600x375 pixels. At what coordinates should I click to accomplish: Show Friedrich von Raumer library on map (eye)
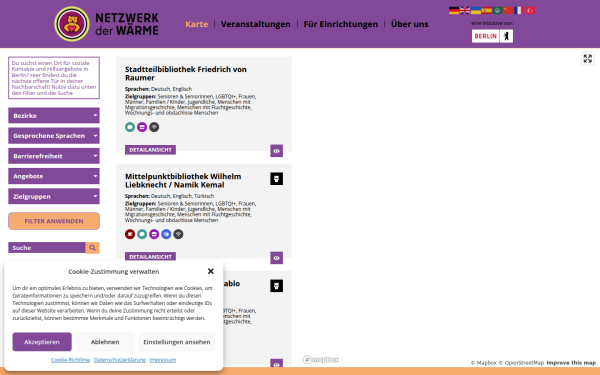coord(276,151)
